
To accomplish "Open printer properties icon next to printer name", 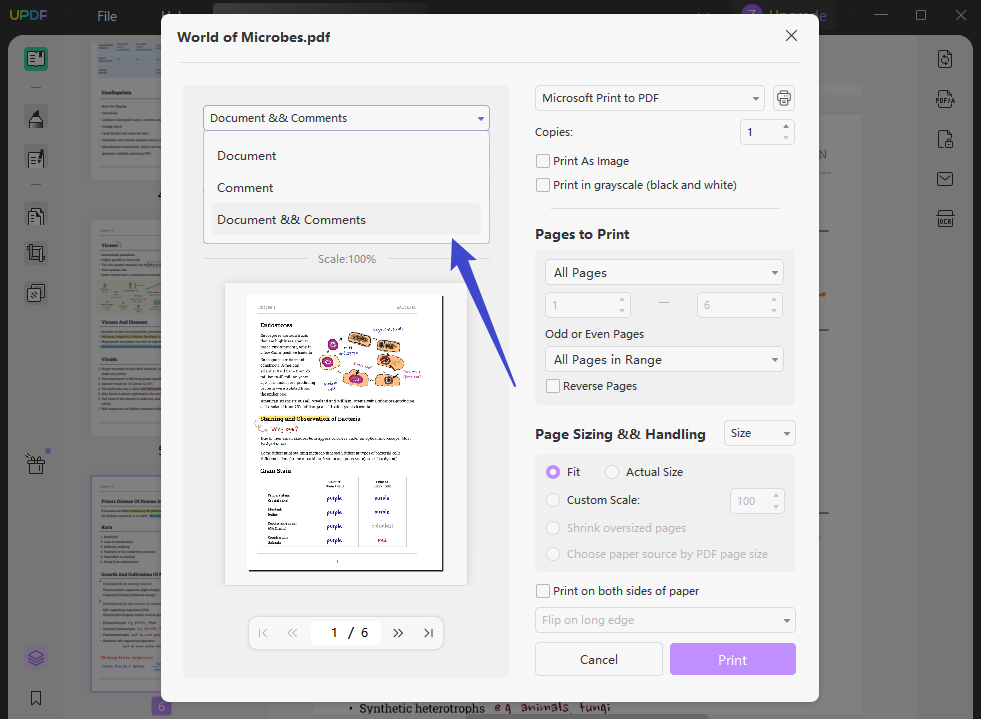I will [783, 98].
